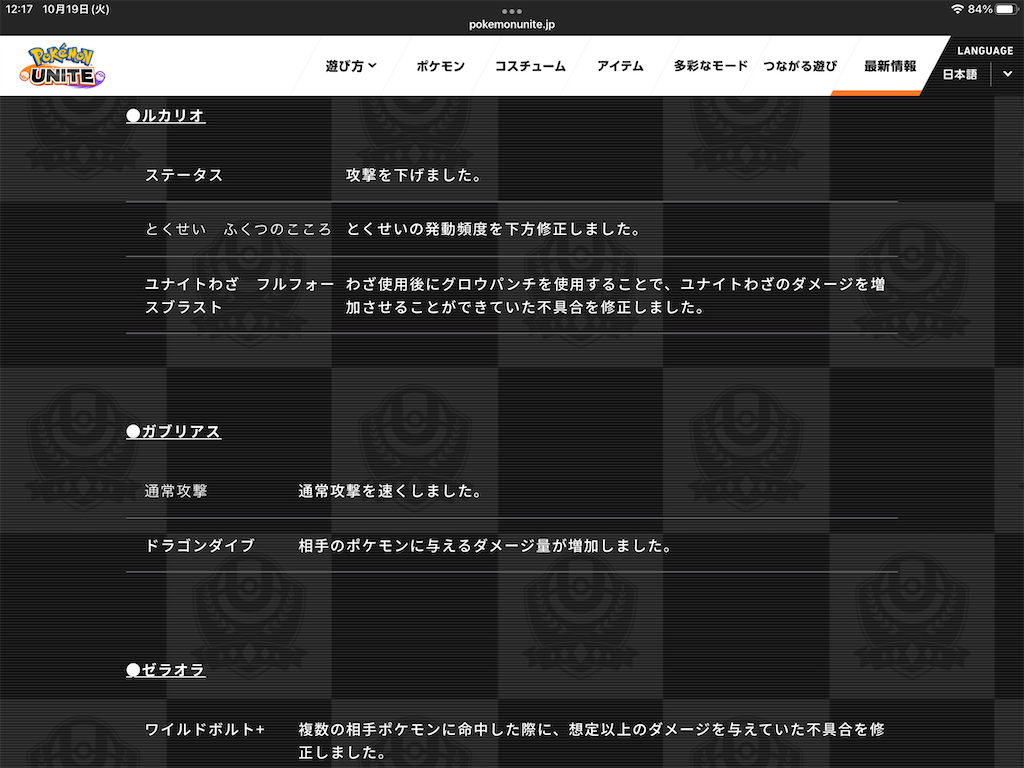Tap the Wi-Fi status icon
Viewport: 1024px width, 768px height.
tap(957, 9)
